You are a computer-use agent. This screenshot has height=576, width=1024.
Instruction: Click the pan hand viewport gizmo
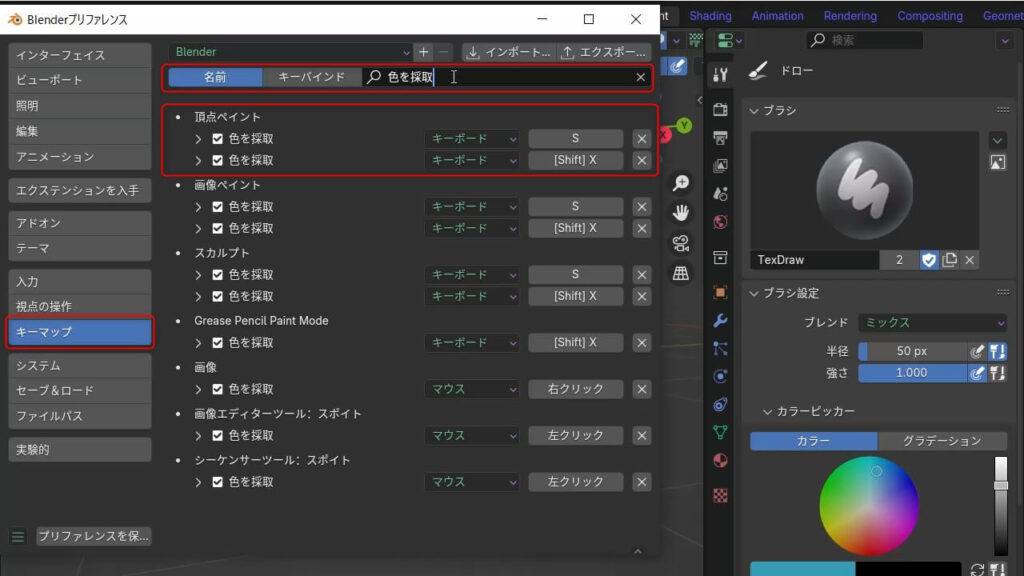click(x=681, y=213)
